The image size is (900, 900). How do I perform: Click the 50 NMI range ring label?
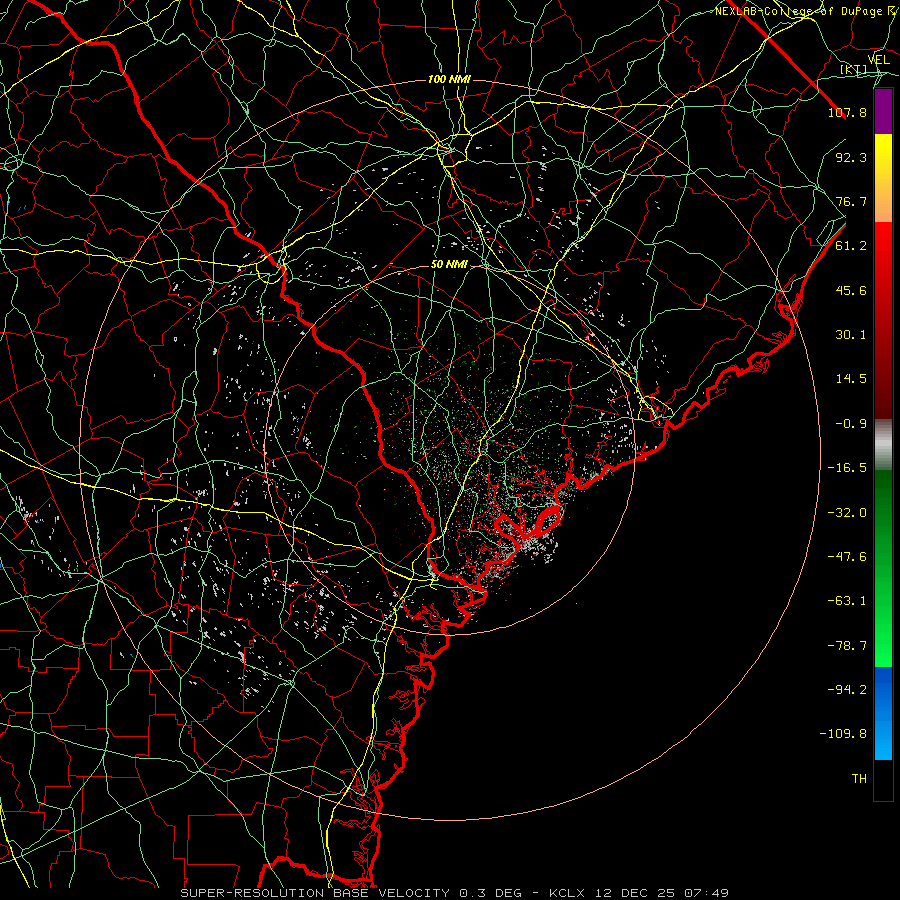coord(449,265)
